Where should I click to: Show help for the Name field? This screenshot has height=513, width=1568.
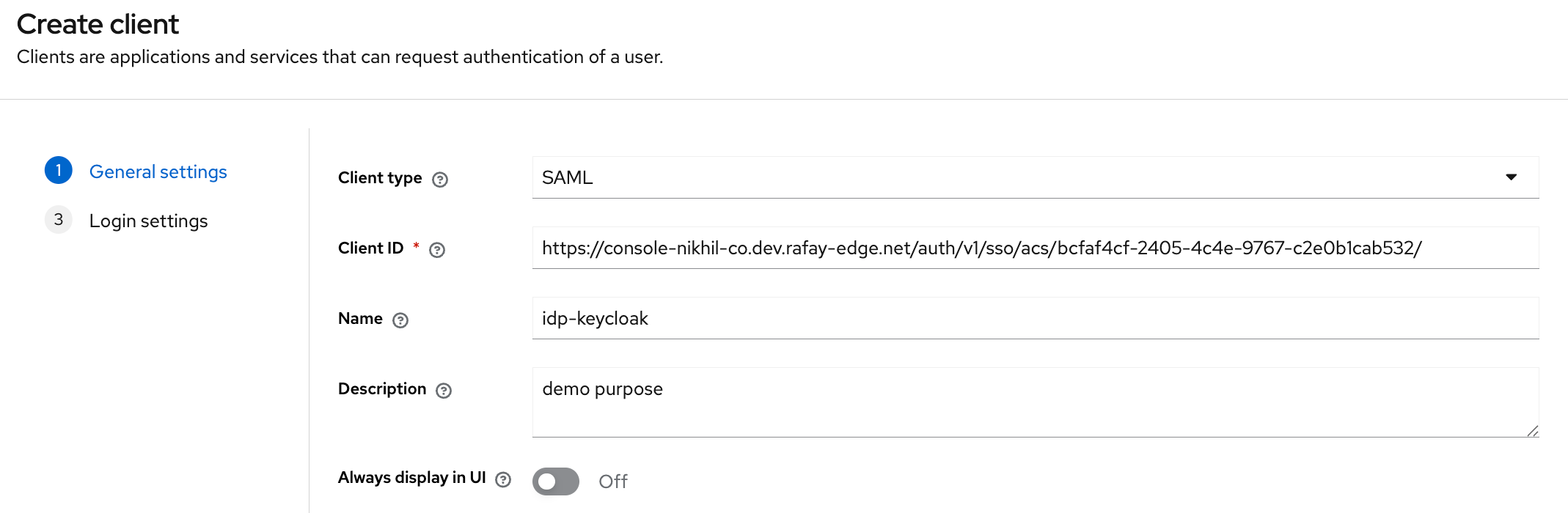400,320
